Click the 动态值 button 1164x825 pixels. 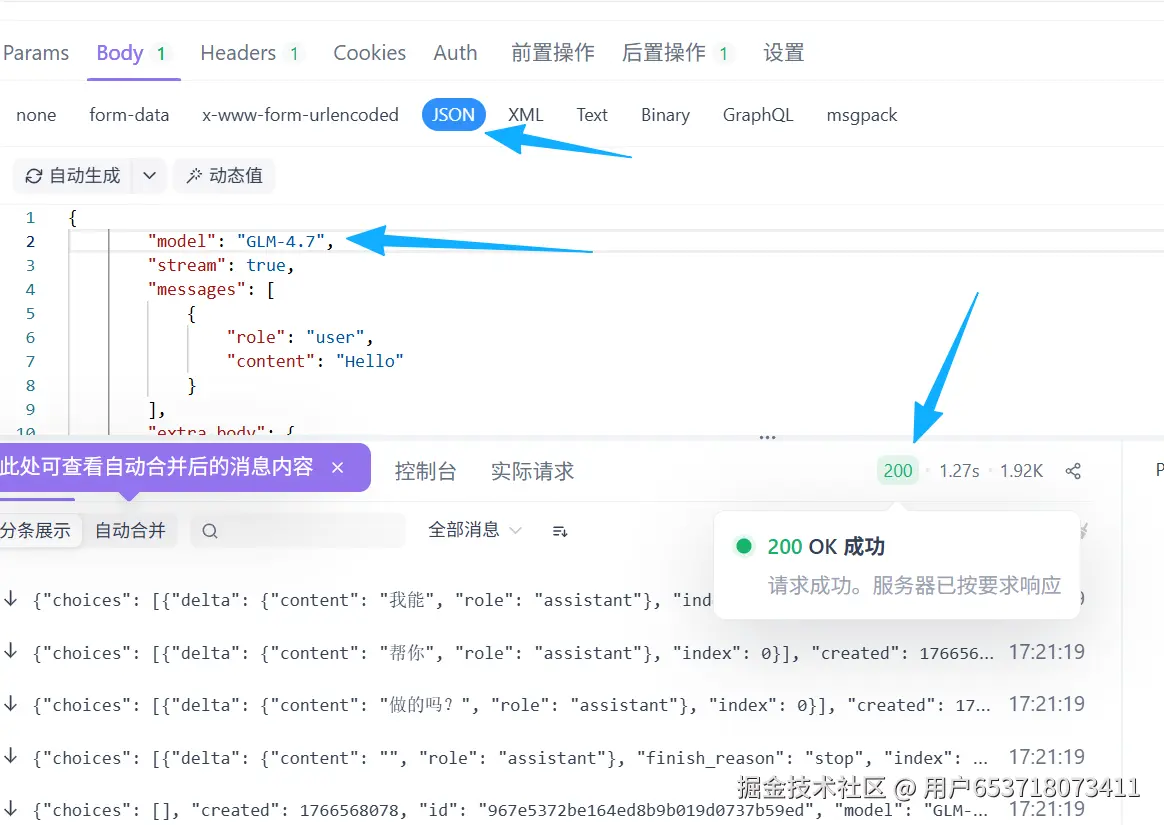click(x=224, y=176)
